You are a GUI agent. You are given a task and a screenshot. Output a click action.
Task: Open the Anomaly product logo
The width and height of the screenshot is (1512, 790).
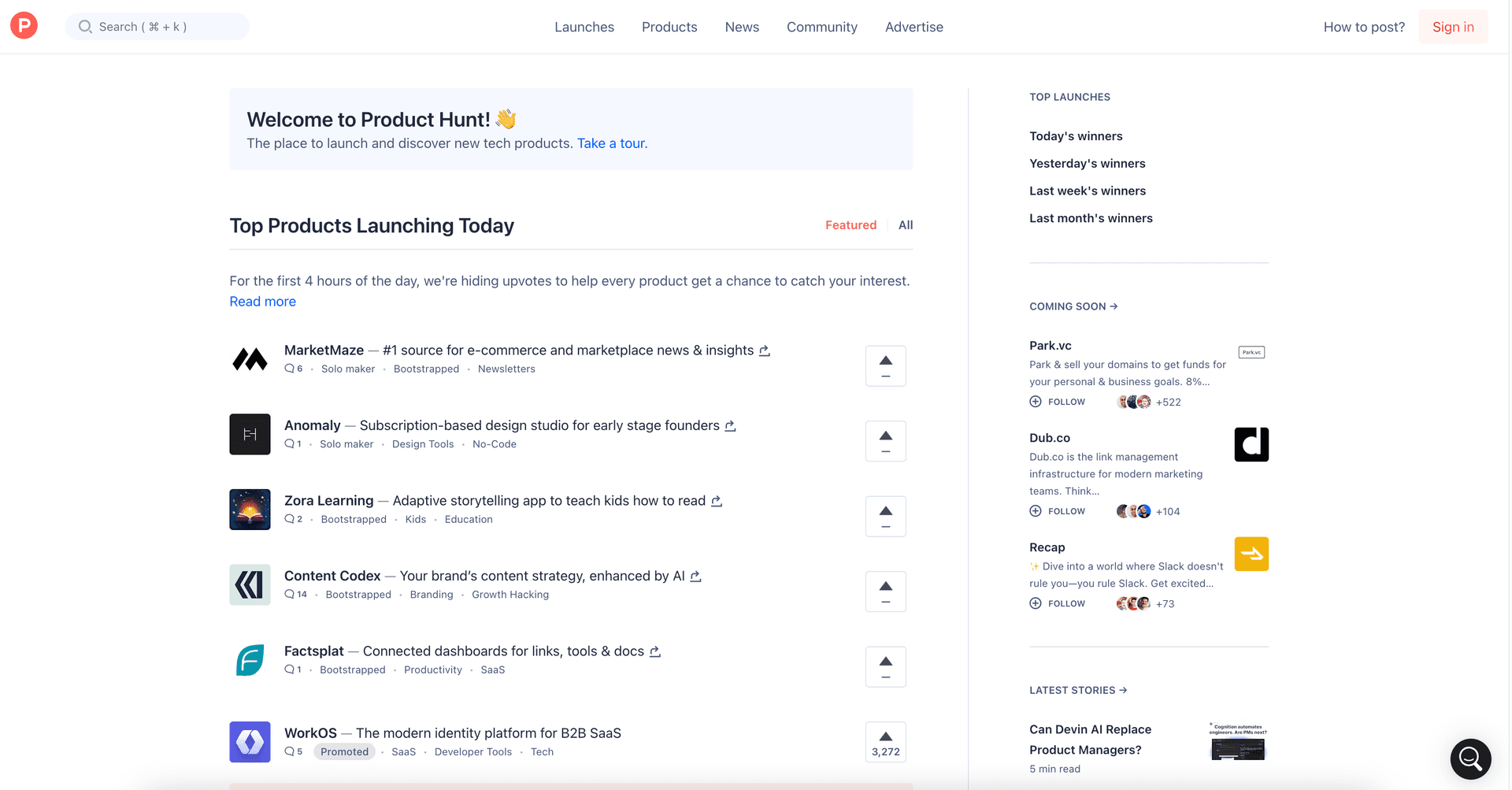(250, 434)
